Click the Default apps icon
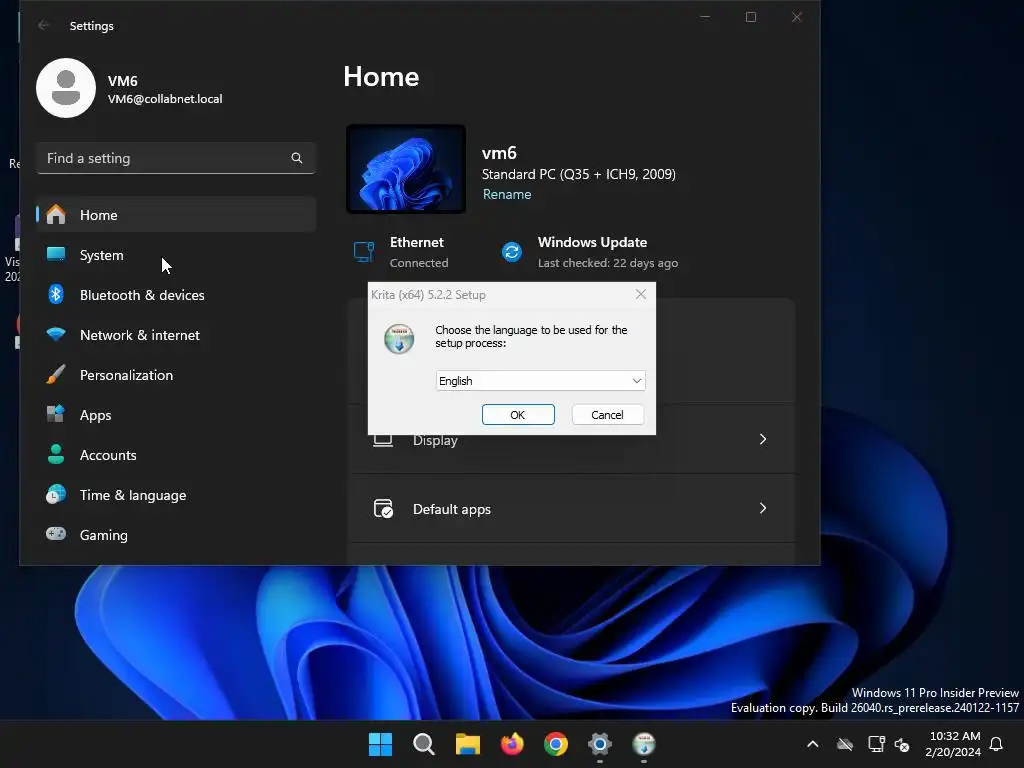The height and width of the screenshot is (768, 1024). pos(383,508)
